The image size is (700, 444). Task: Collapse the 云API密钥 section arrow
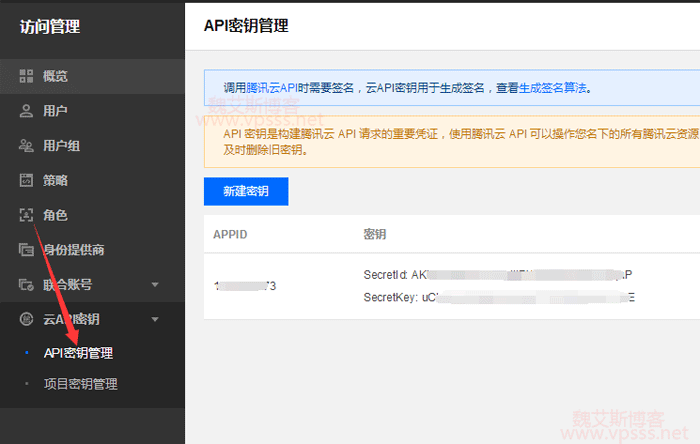(155, 320)
